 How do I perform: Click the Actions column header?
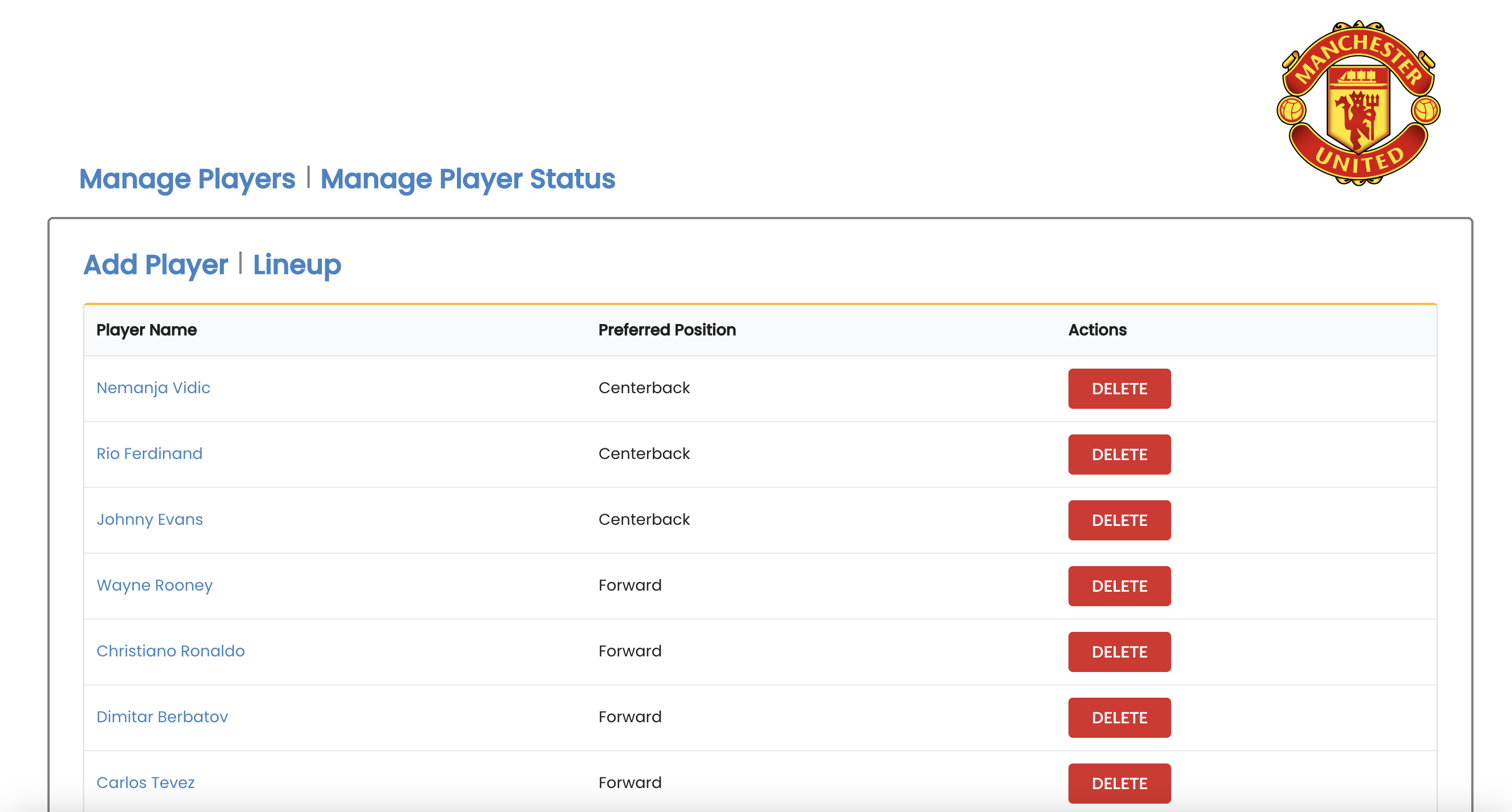point(1097,330)
